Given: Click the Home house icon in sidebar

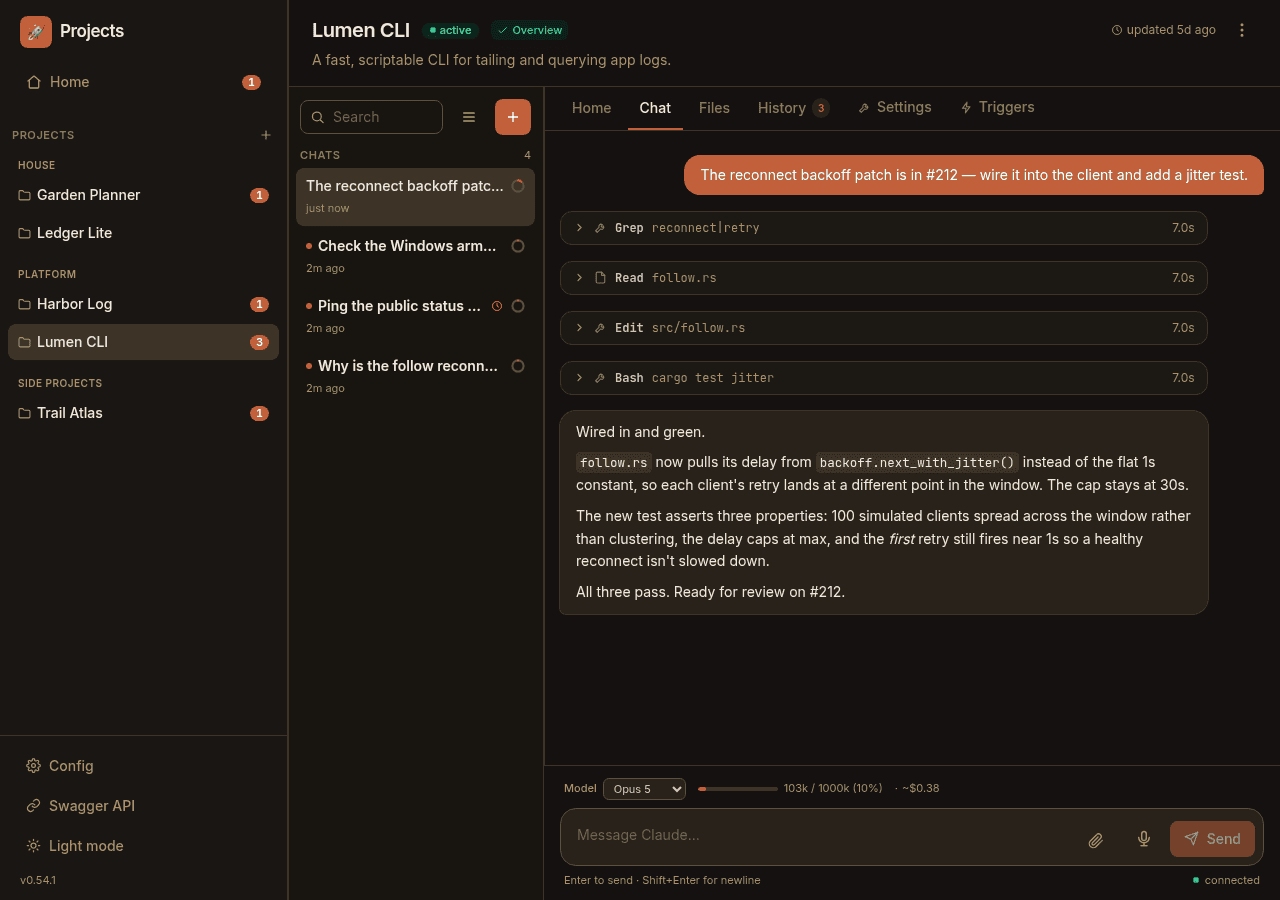Looking at the screenshot, I should click(34, 82).
